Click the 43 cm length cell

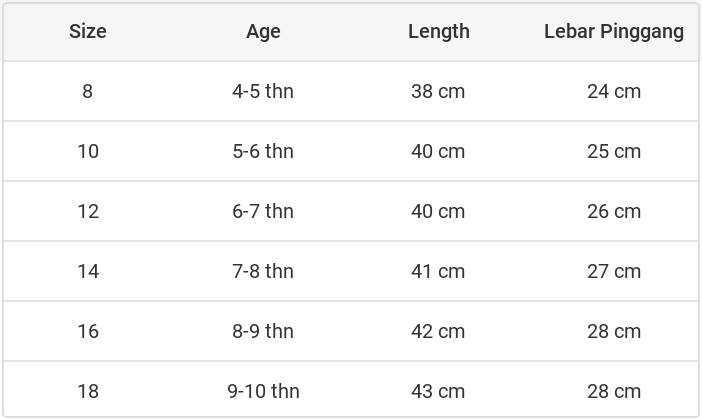(x=438, y=391)
